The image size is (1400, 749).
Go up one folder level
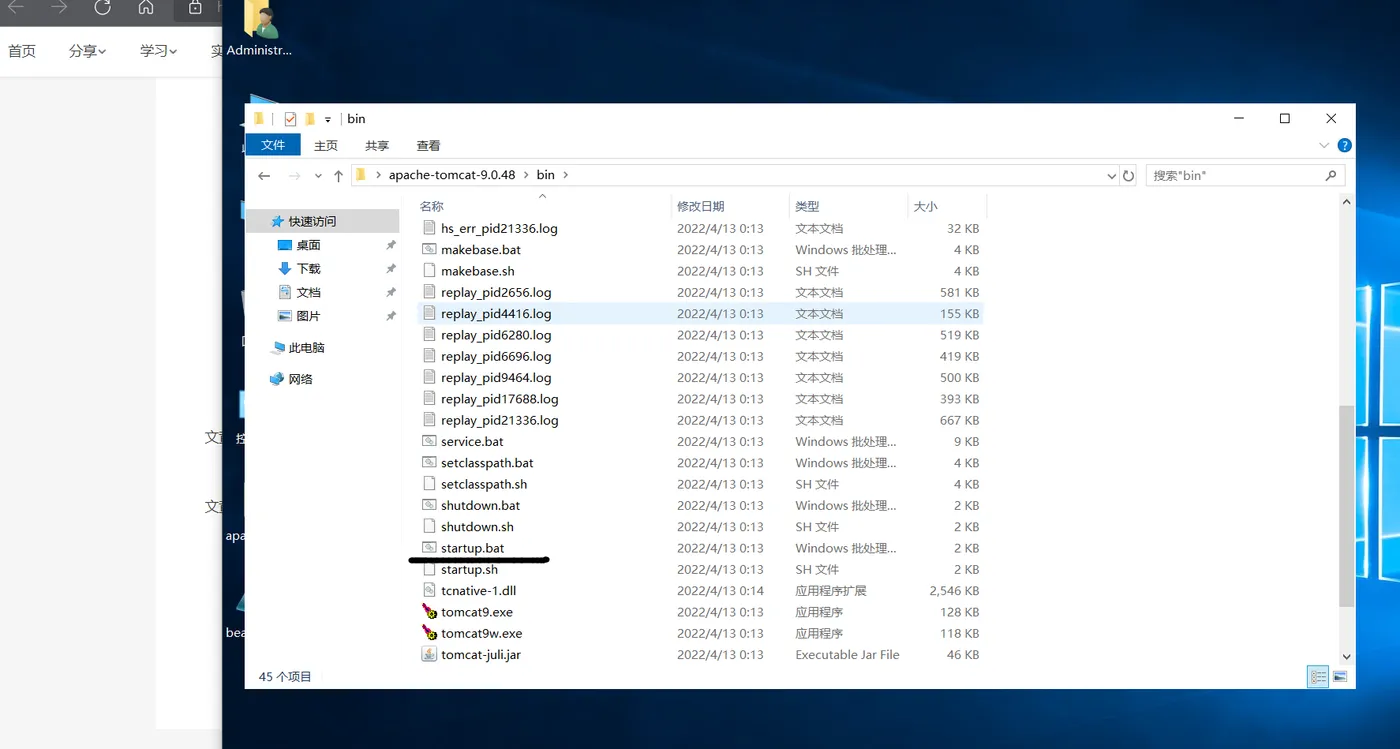[x=338, y=175]
